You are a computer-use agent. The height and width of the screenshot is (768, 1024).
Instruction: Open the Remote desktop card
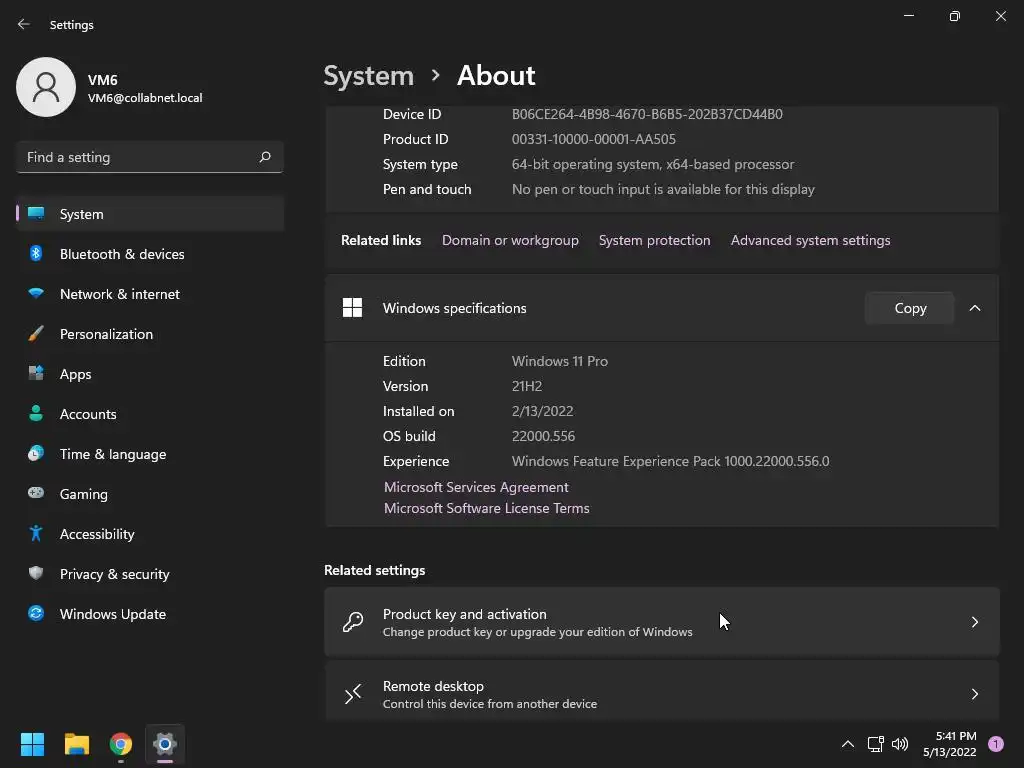(662, 692)
